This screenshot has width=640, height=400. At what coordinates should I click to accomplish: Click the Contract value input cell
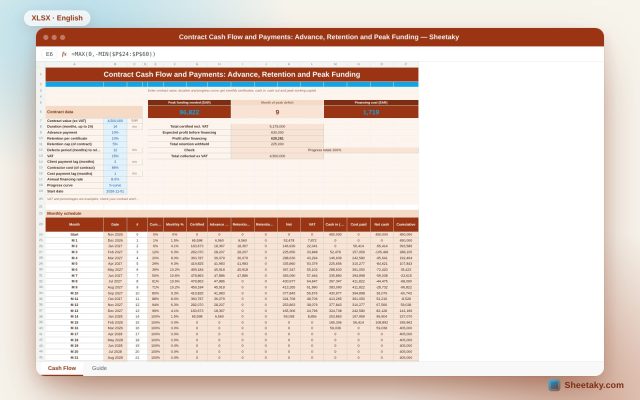[x=115, y=121]
